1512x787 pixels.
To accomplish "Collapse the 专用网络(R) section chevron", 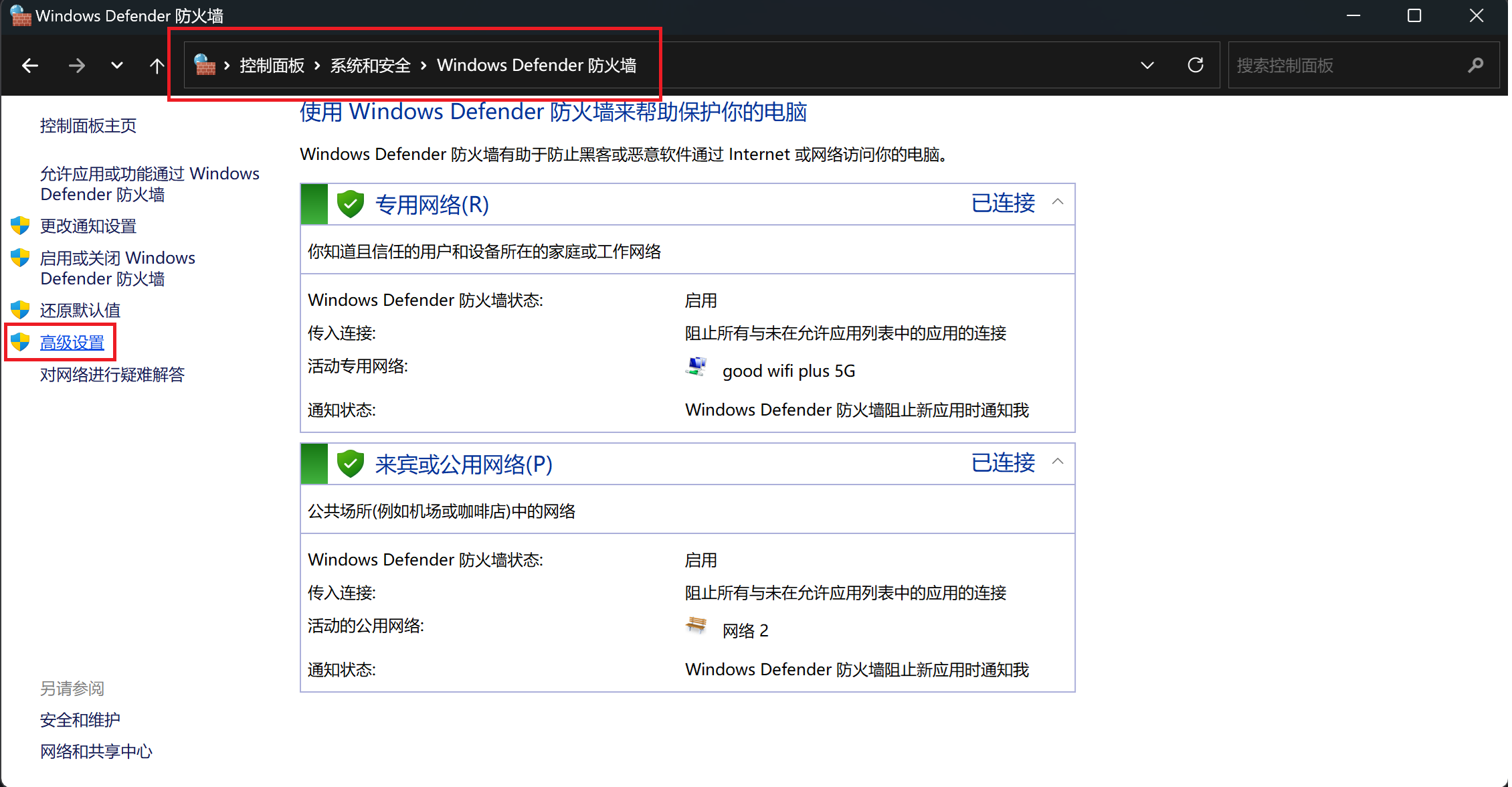I will click(1058, 202).
